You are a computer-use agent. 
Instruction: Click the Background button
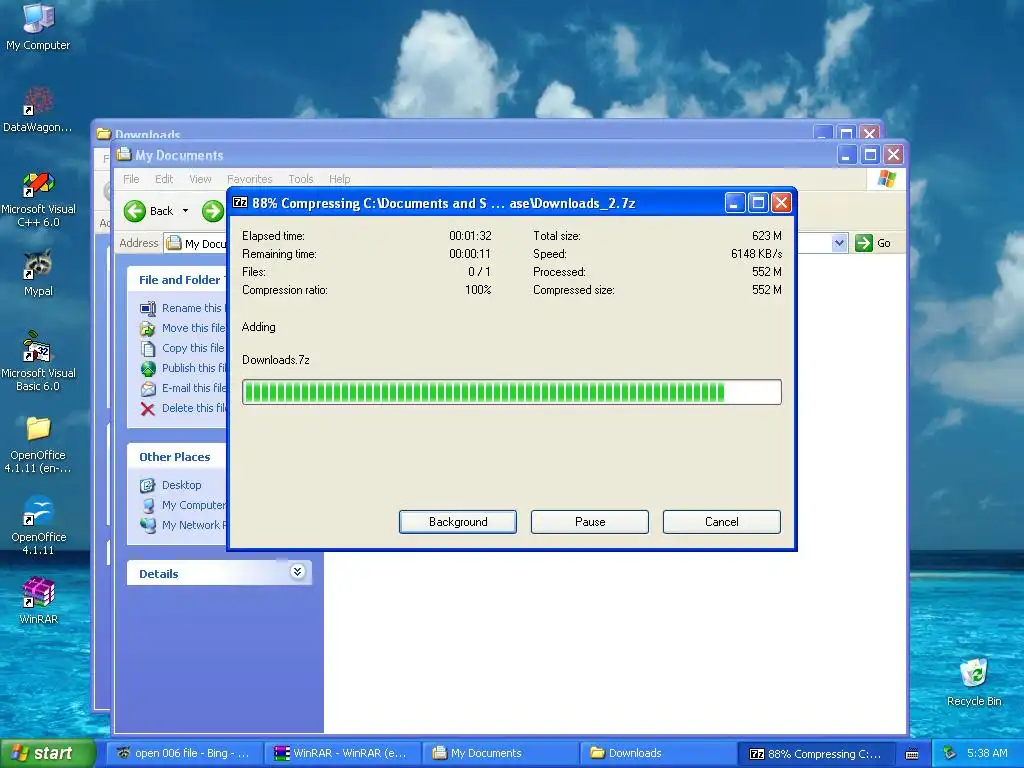pos(458,522)
